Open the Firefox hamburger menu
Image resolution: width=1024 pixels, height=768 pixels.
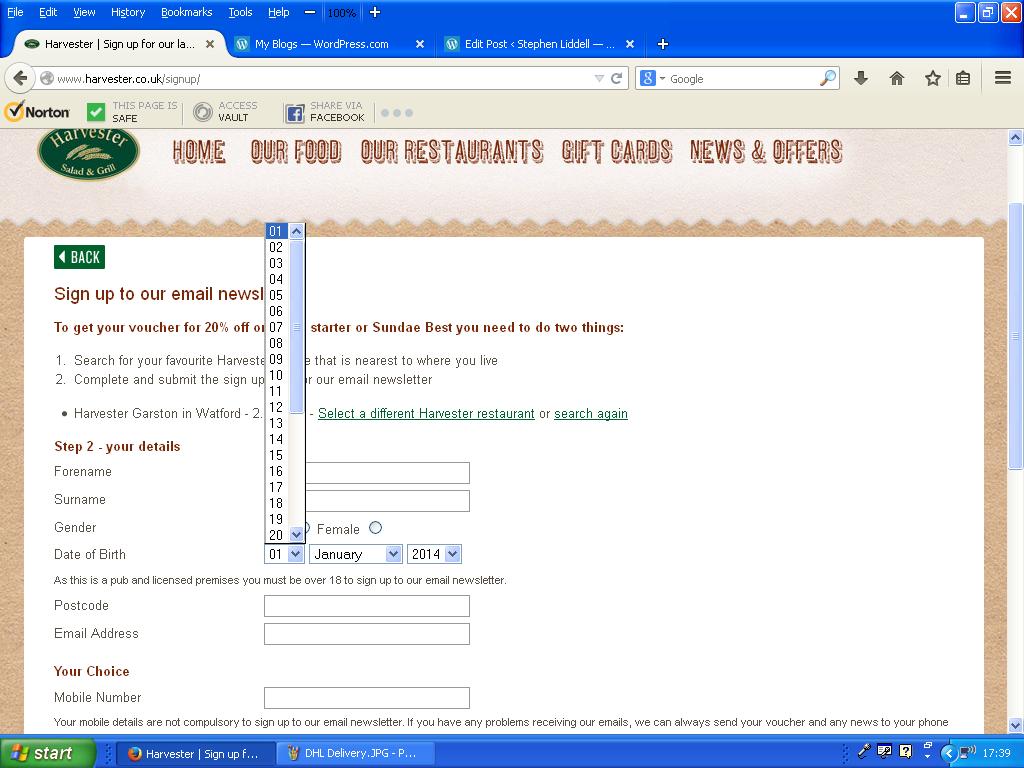pos(1002,78)
